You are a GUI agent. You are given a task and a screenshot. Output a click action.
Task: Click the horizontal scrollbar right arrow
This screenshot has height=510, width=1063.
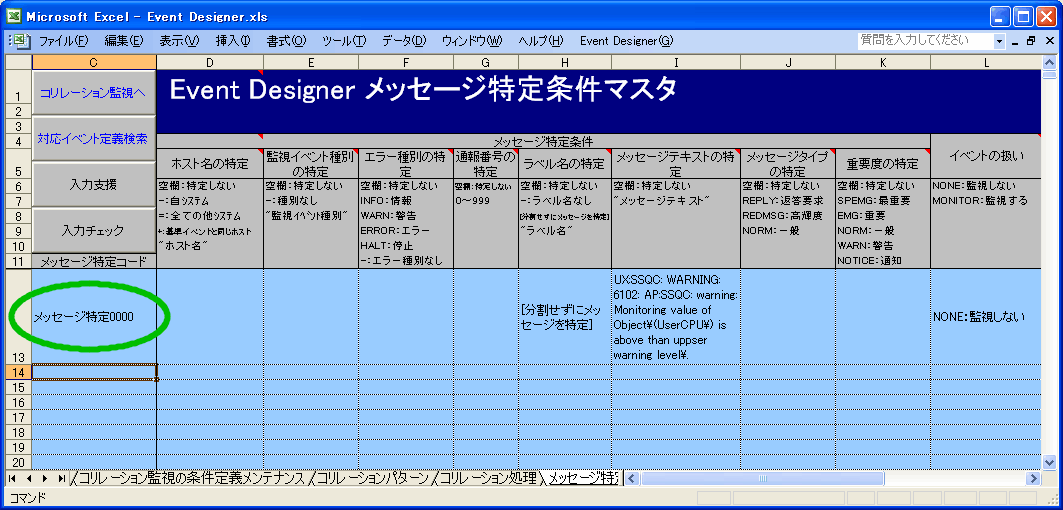[x=1034, y=478]
